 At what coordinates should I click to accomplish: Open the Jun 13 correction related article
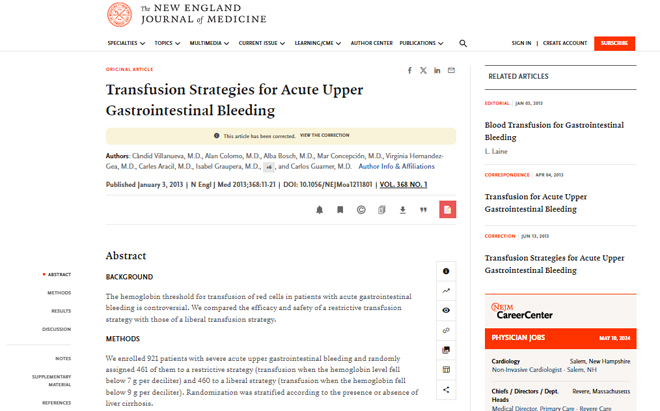click(554, 264)
